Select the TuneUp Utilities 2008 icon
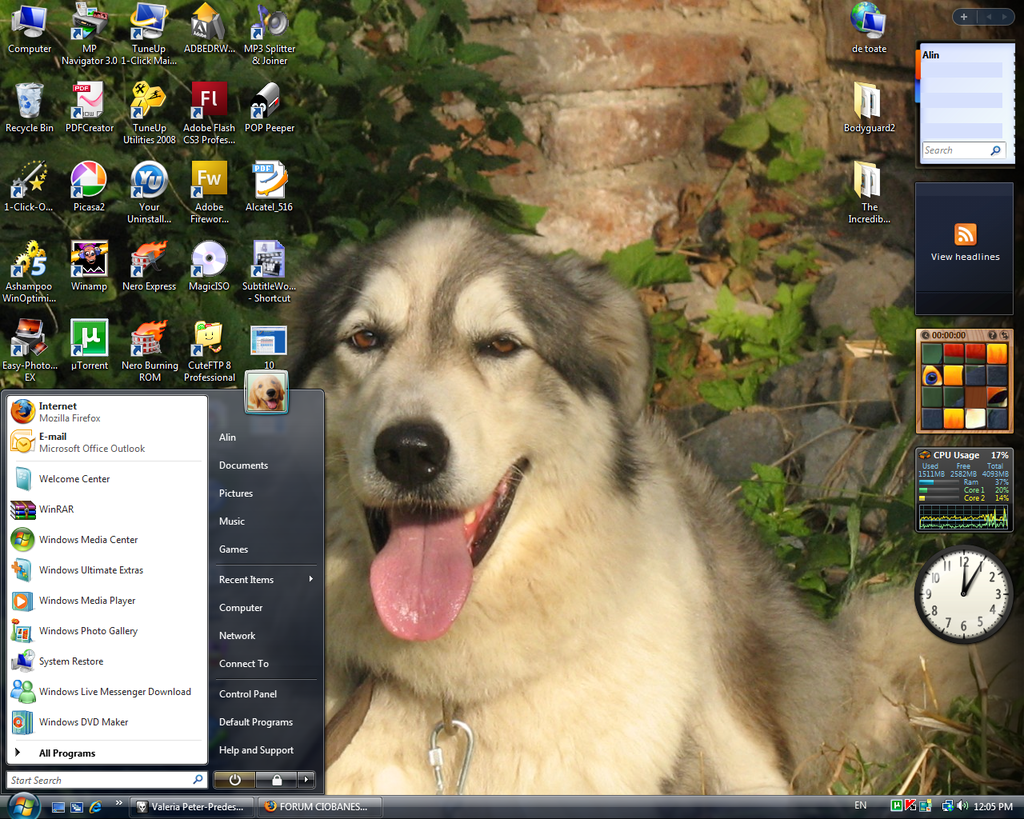 pyautogui.click(x=149, y=114)
